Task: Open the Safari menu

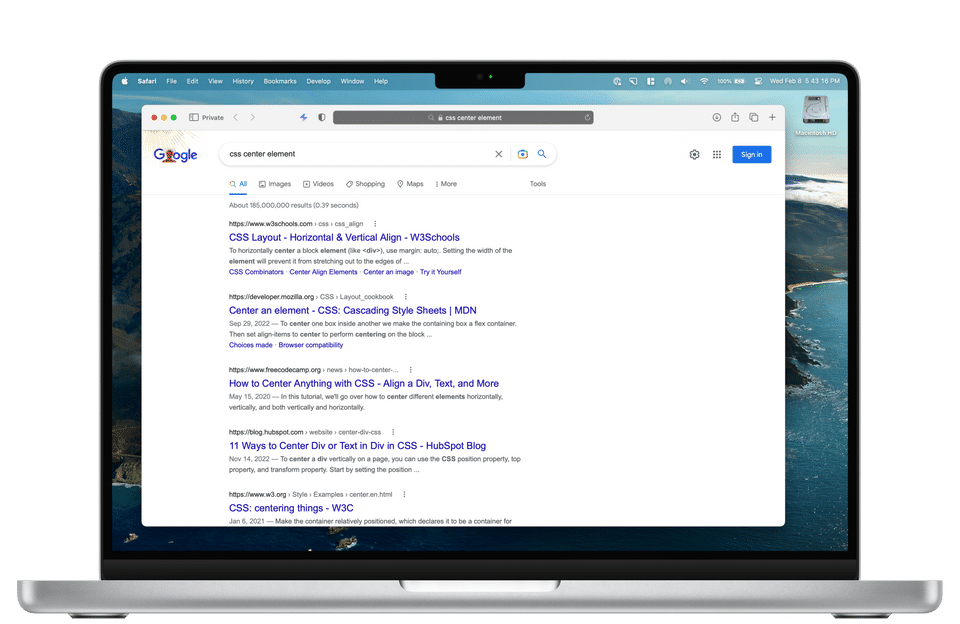Action: tap(146, 81)
